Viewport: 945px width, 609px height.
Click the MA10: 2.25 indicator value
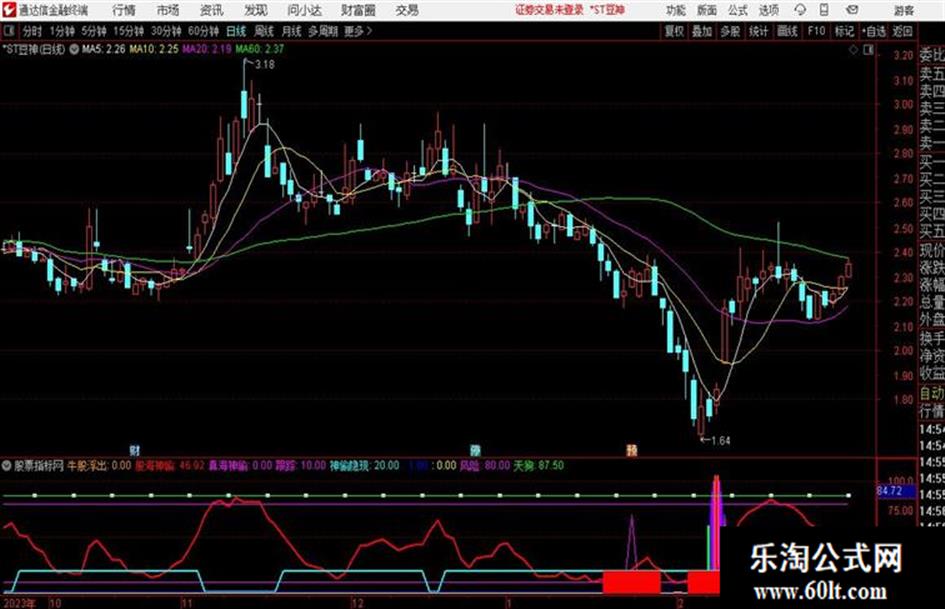tap(154, 49)
